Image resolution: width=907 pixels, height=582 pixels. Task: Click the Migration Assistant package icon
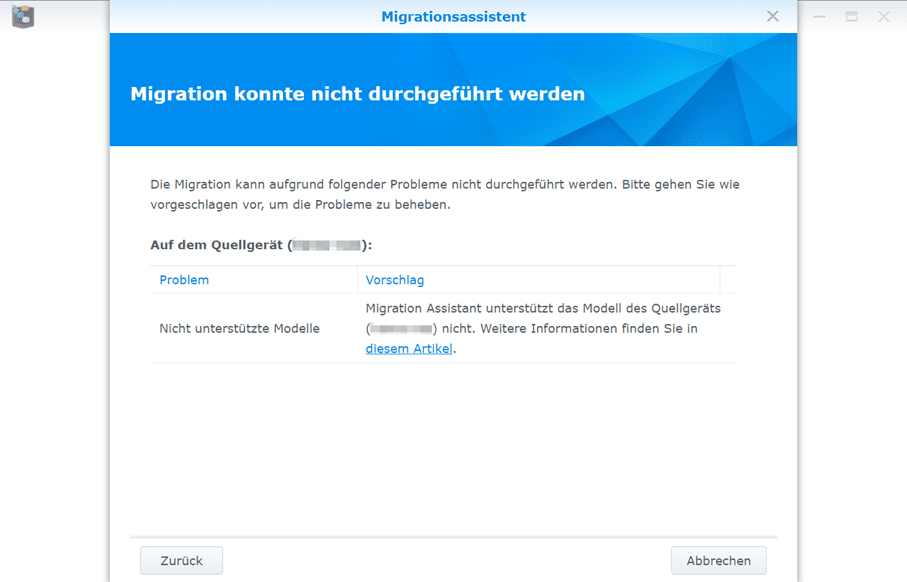[x=23, y=16]
